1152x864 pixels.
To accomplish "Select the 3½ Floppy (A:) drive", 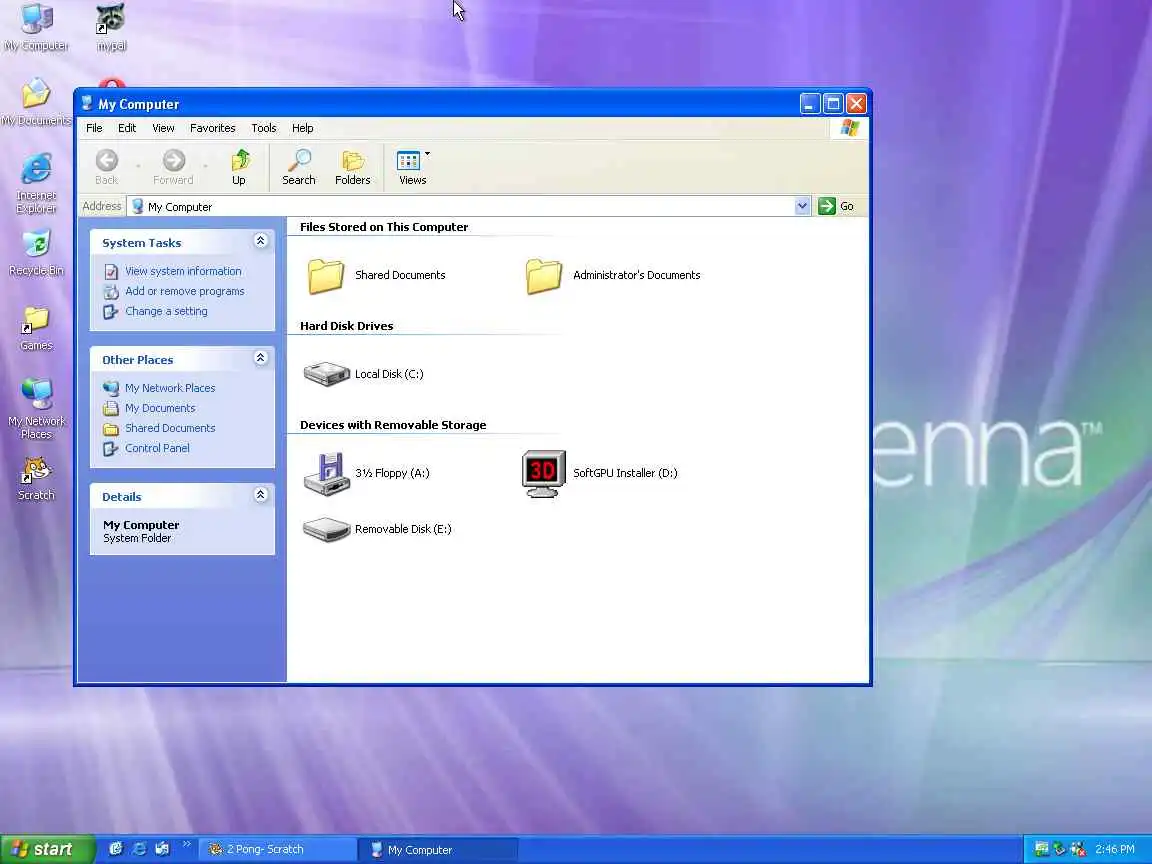I will tap(367, 473).
